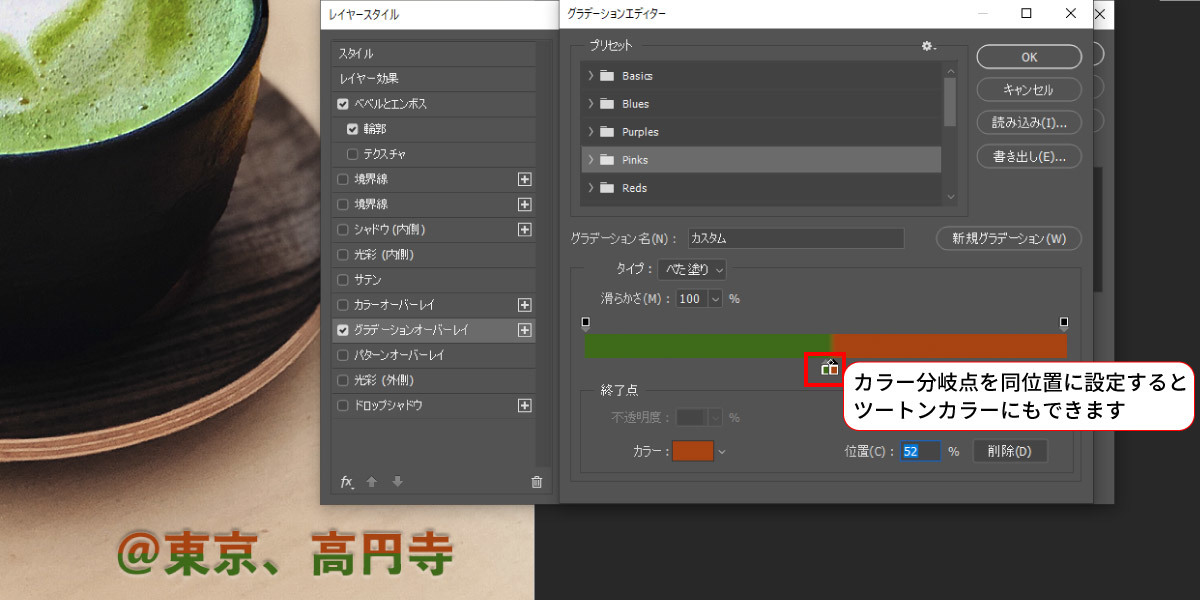Image resolution: width=1200 pixels, height=600 pixels.
Task: Expand the Blues preset group chevron
Action: (x=591, y=104)
